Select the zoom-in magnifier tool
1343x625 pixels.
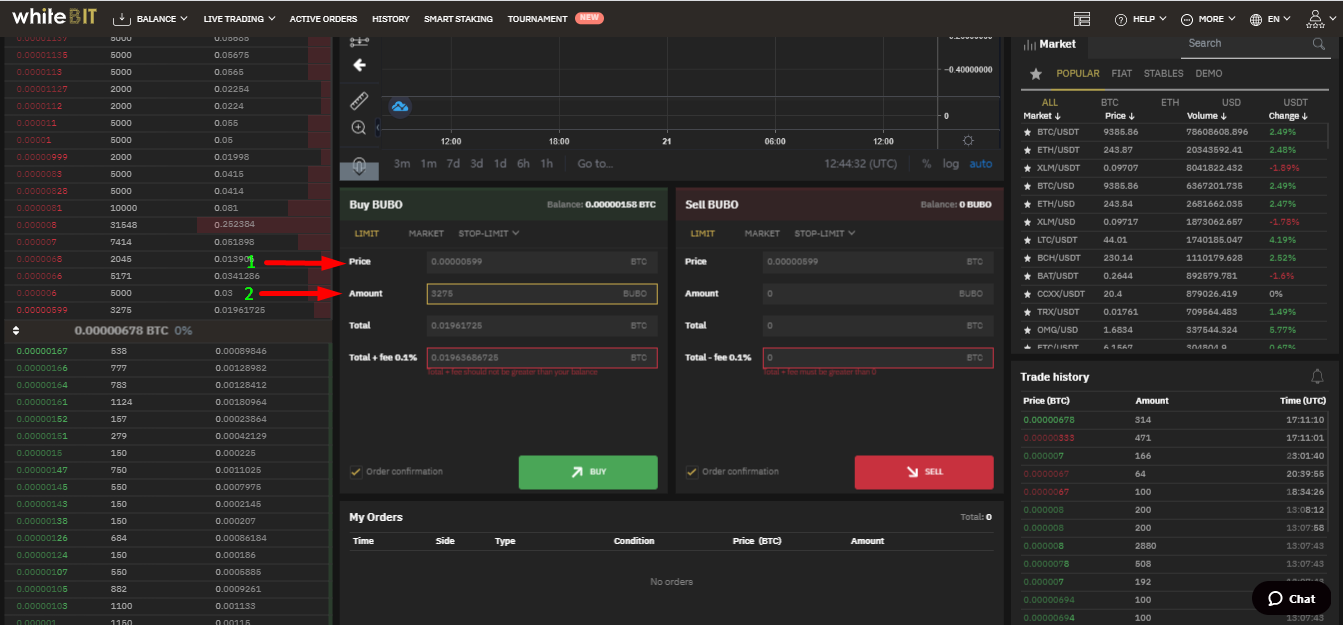(x=359, y=128)
